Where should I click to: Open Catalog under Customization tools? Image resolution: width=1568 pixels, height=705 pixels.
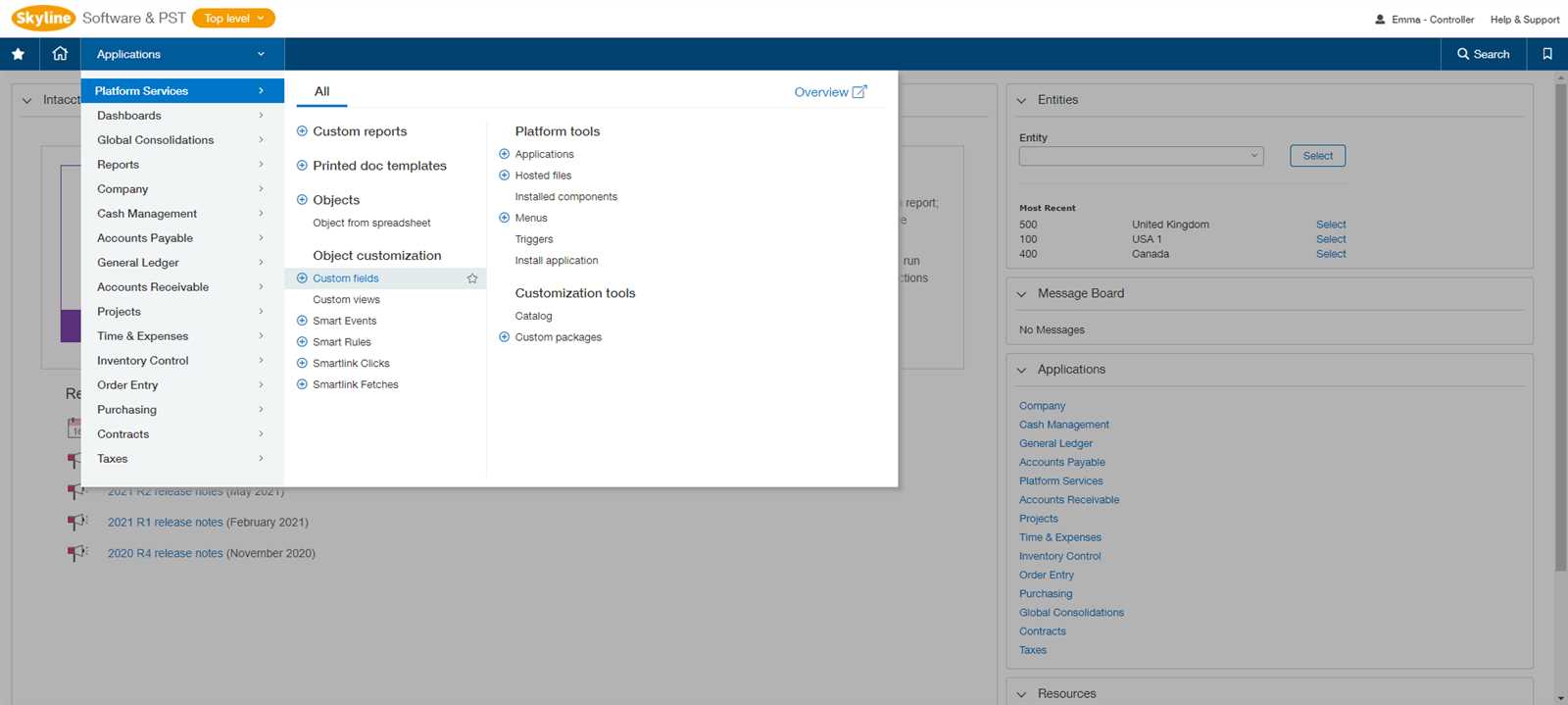click(534, 317)
